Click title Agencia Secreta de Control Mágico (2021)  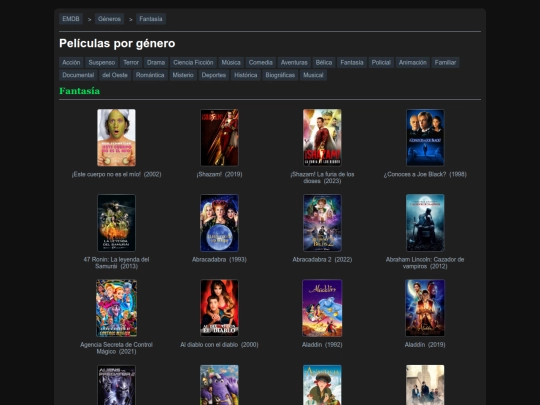pyautogui.click(x=116, y=348)
